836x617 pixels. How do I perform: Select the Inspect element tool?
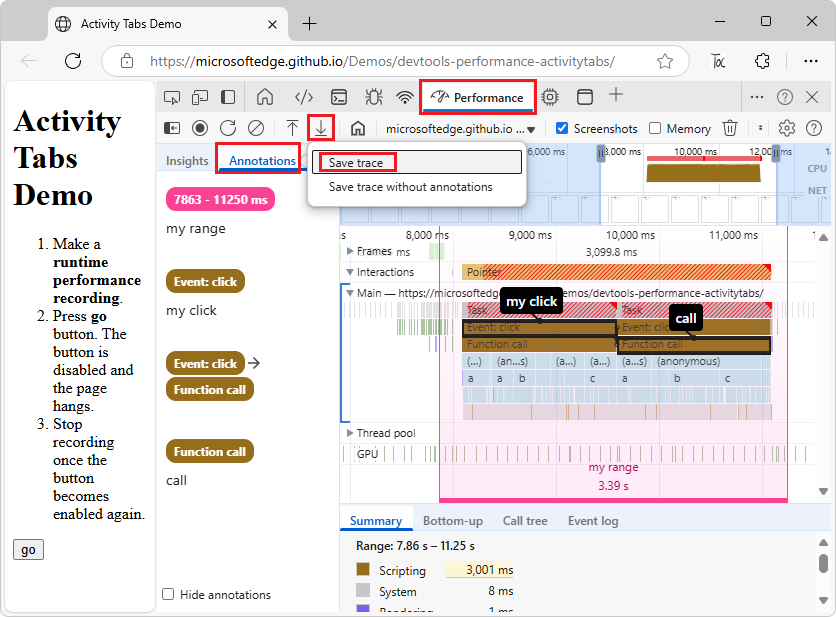pyautogui.click(x=172, y=97)
